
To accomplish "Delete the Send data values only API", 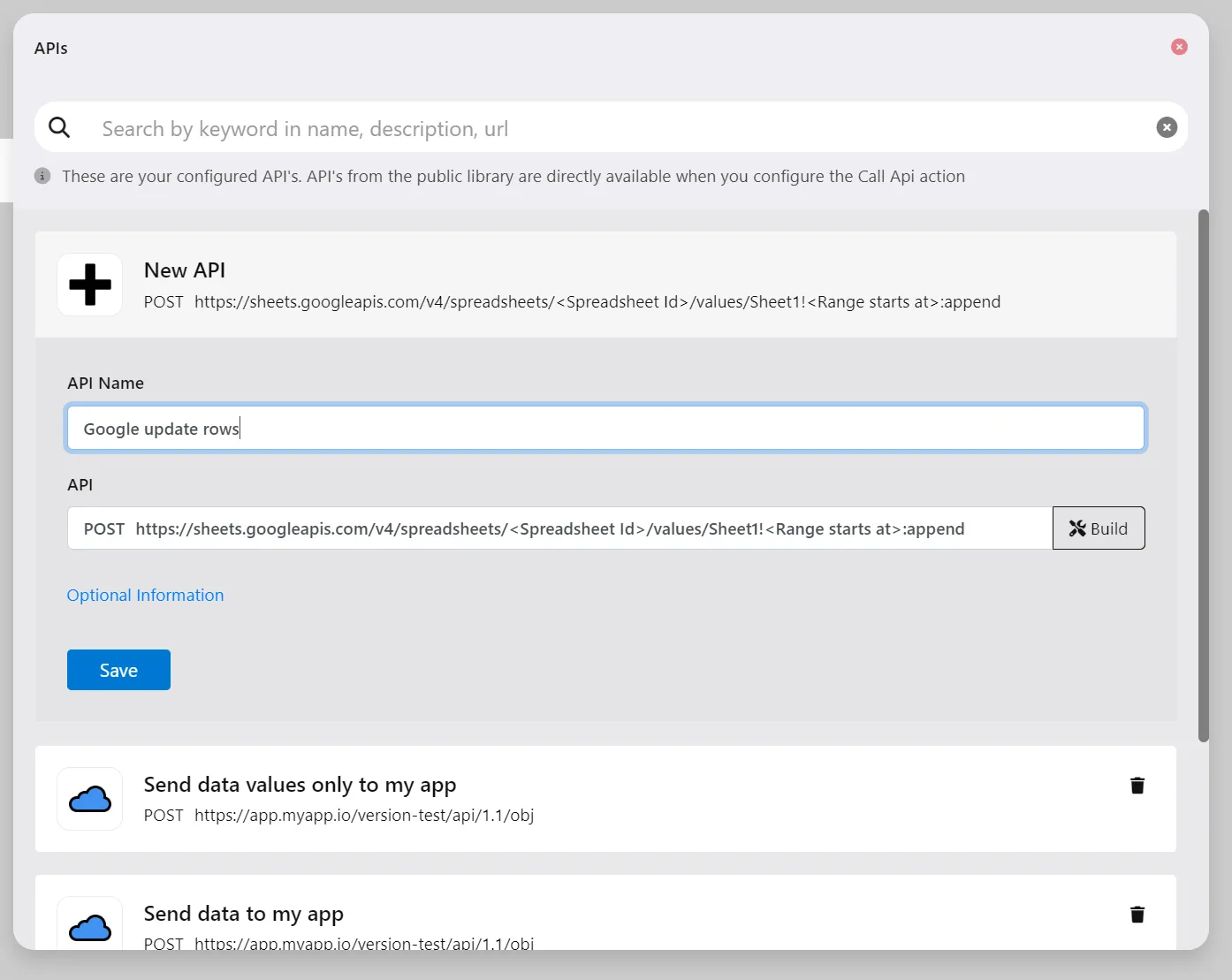I will (1137, 786).
